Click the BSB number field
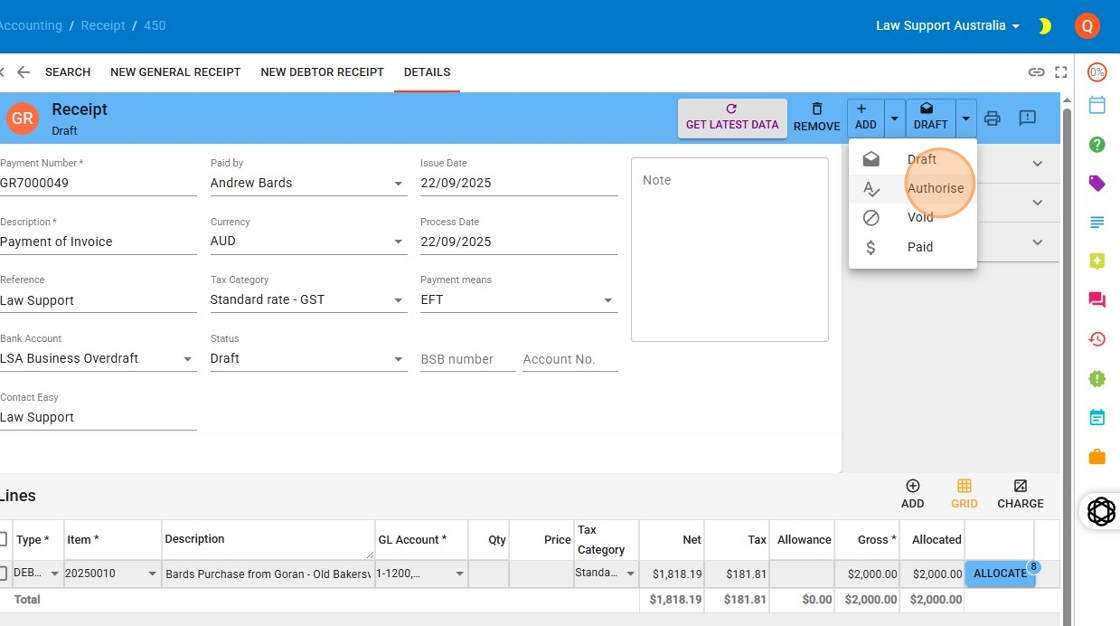This screenshot has height=626, width=1120. click(468, 359)
